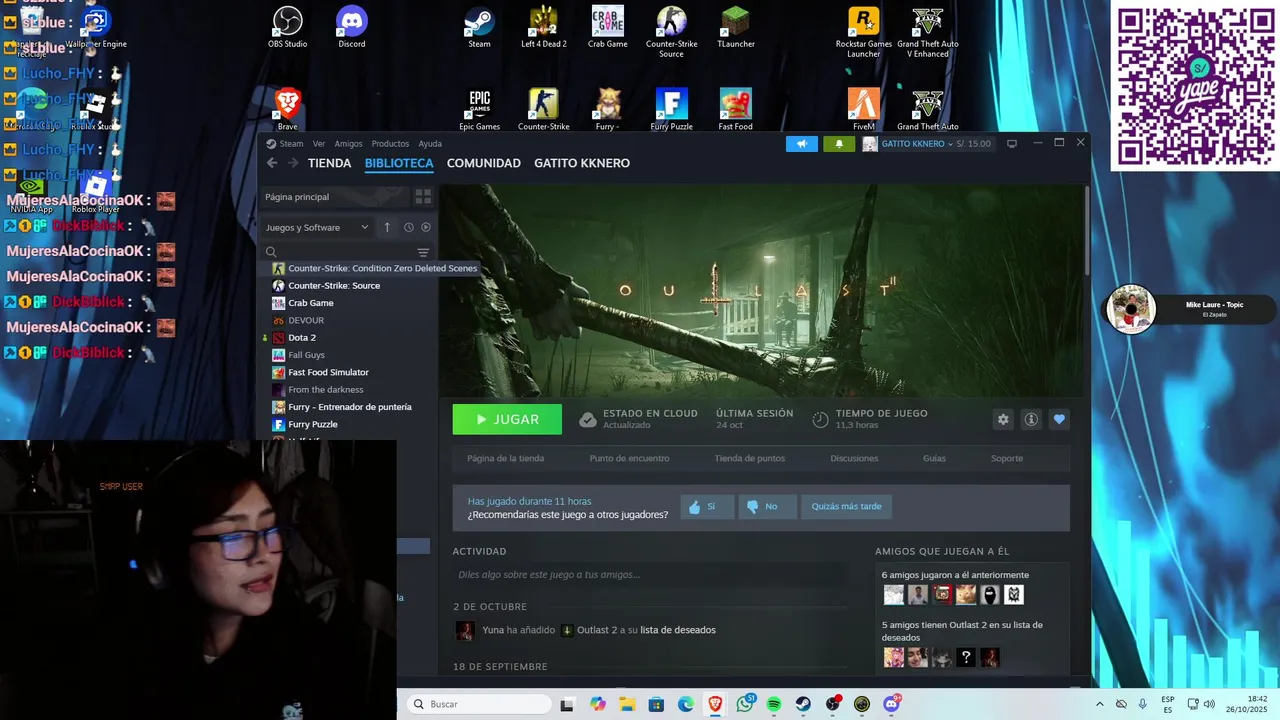This screenshot has height=720, width=1280.
Task: Open Guías link
Action: tap(934, 458)
